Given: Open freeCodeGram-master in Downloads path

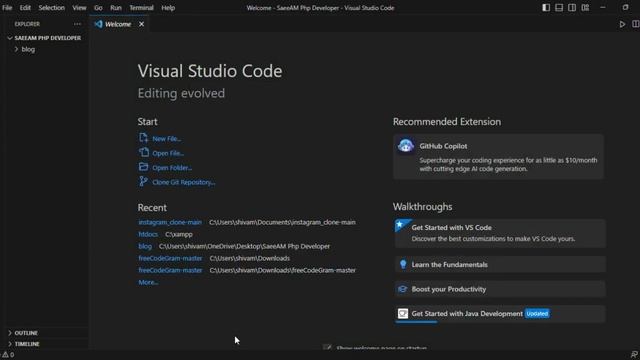Looking at the screenshot, I should 170,258.
